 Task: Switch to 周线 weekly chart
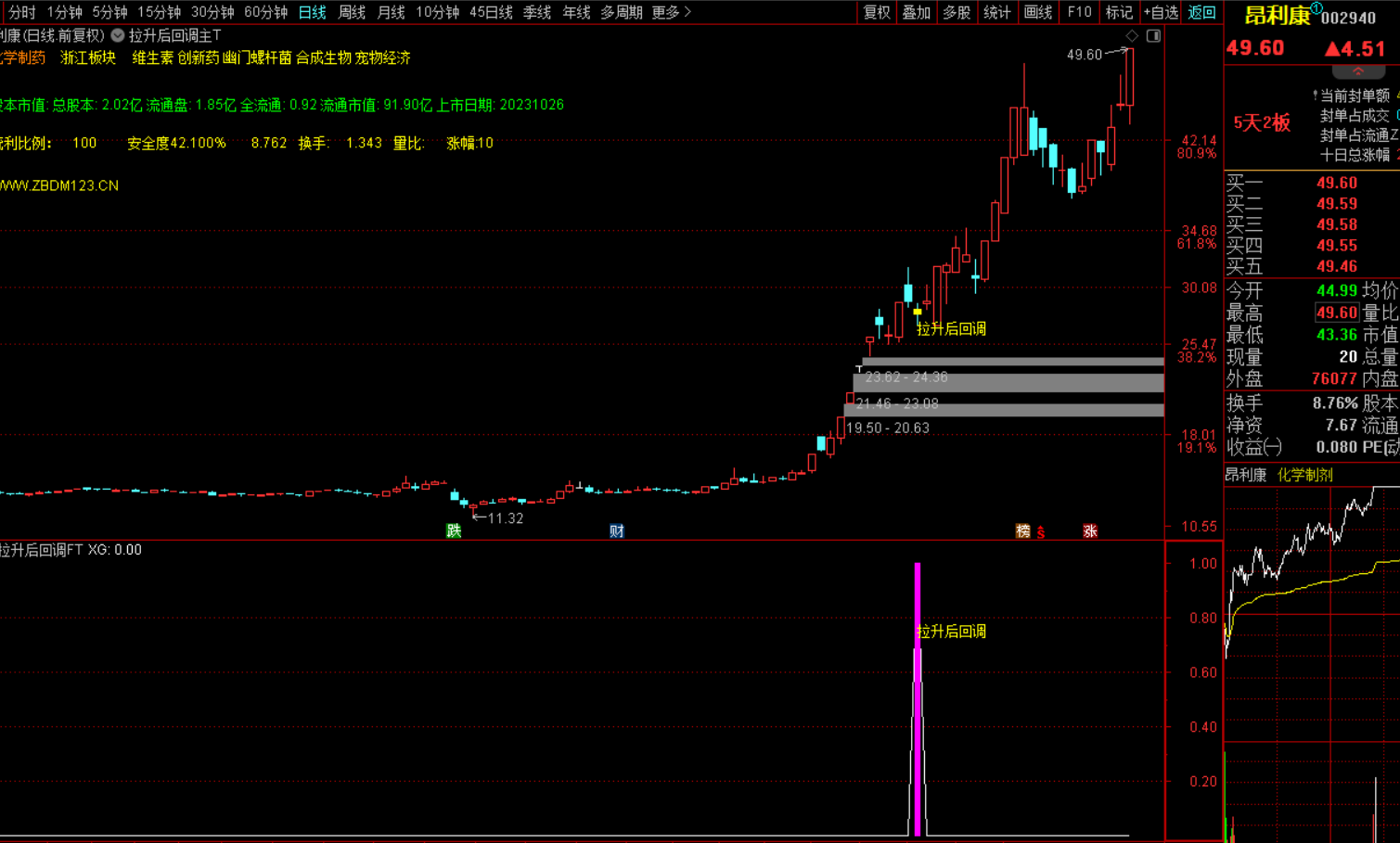point(352,12)
